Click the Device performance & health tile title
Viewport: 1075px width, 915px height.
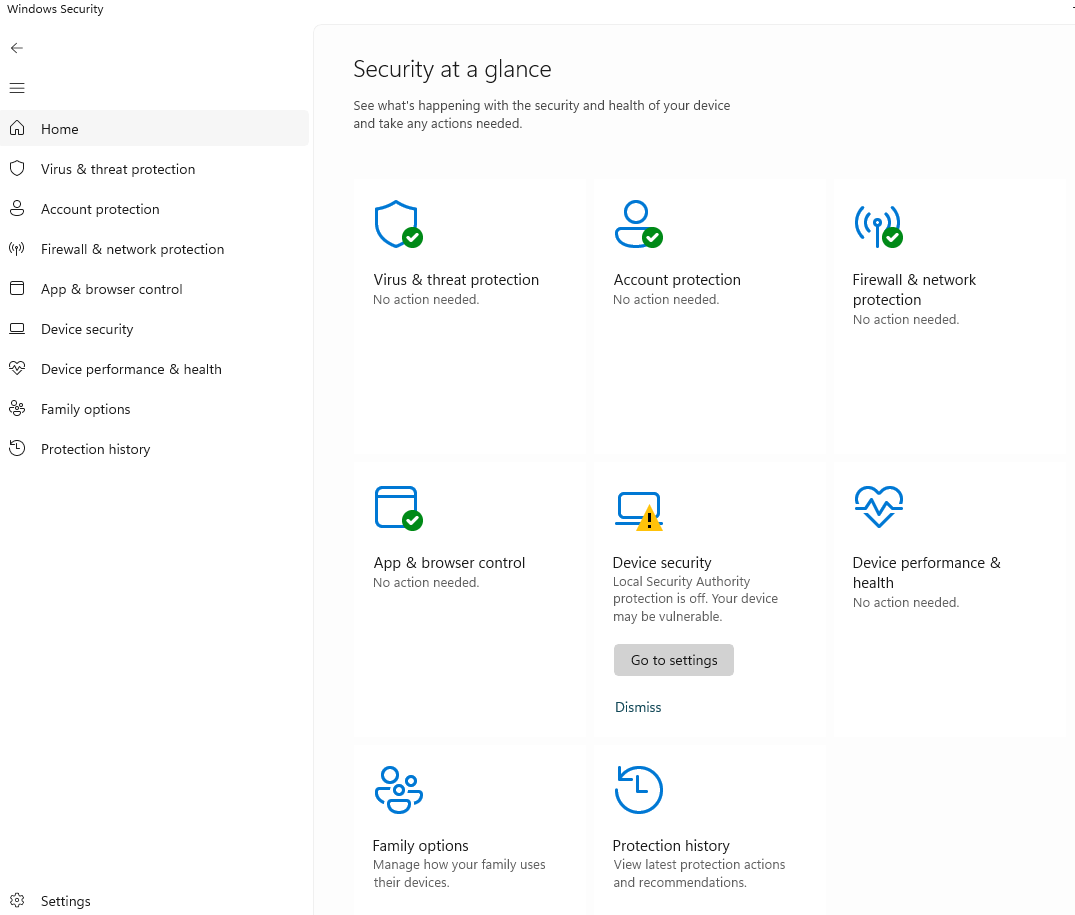click(926, 572)
